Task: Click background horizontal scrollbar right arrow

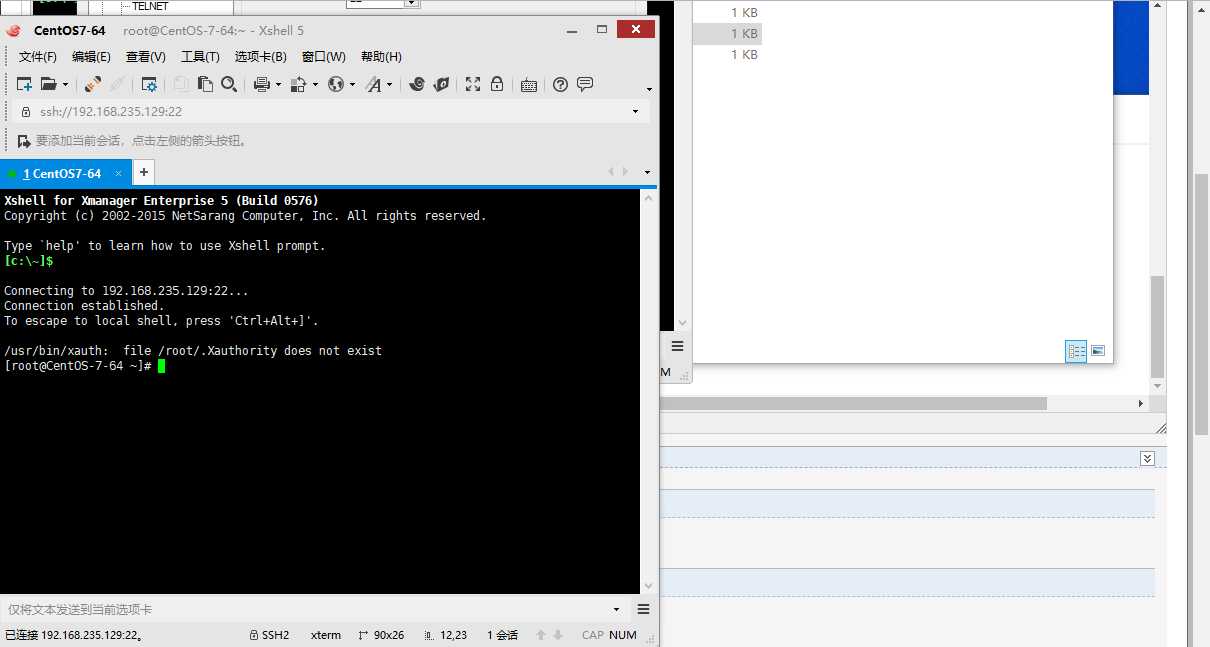Action: 1140,403
